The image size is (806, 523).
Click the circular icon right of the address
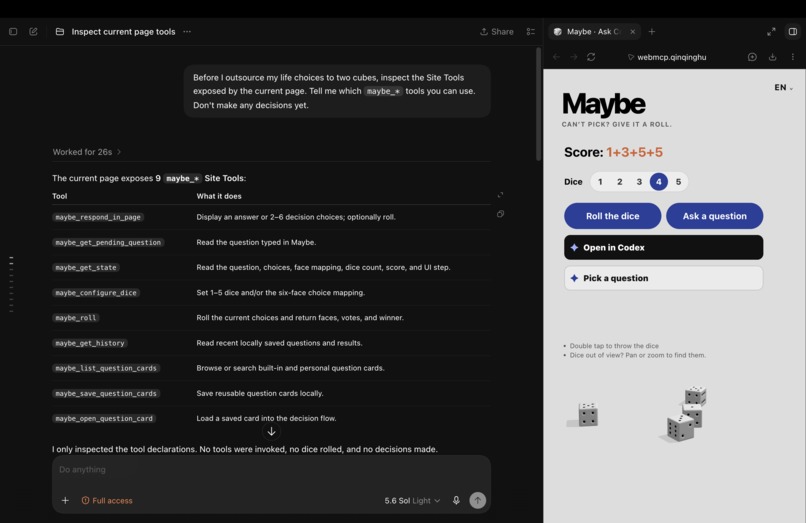pos(752,57)
